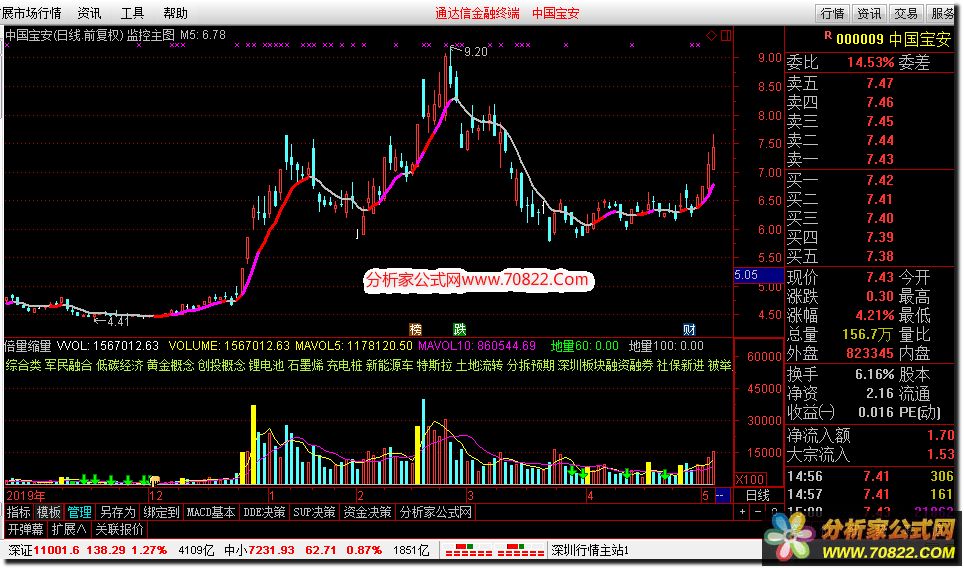Click the 资讯 button at top right
Viewport: 964px width, 568px height.
point(869,14)
